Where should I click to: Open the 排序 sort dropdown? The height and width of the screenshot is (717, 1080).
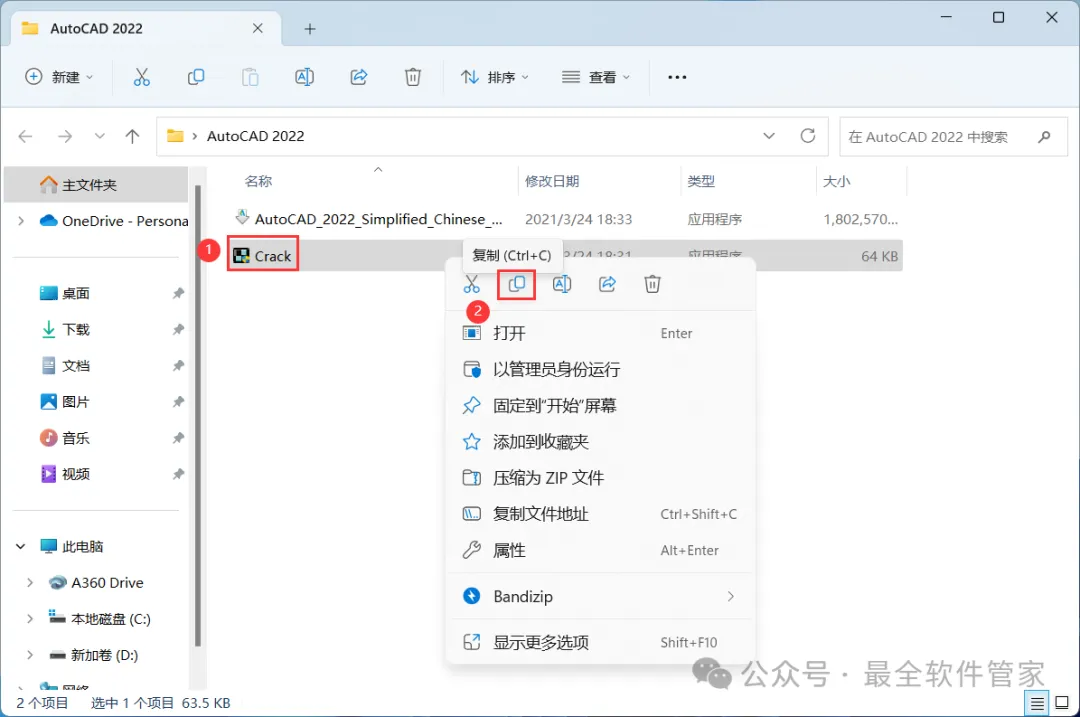[x=495, y=77]
